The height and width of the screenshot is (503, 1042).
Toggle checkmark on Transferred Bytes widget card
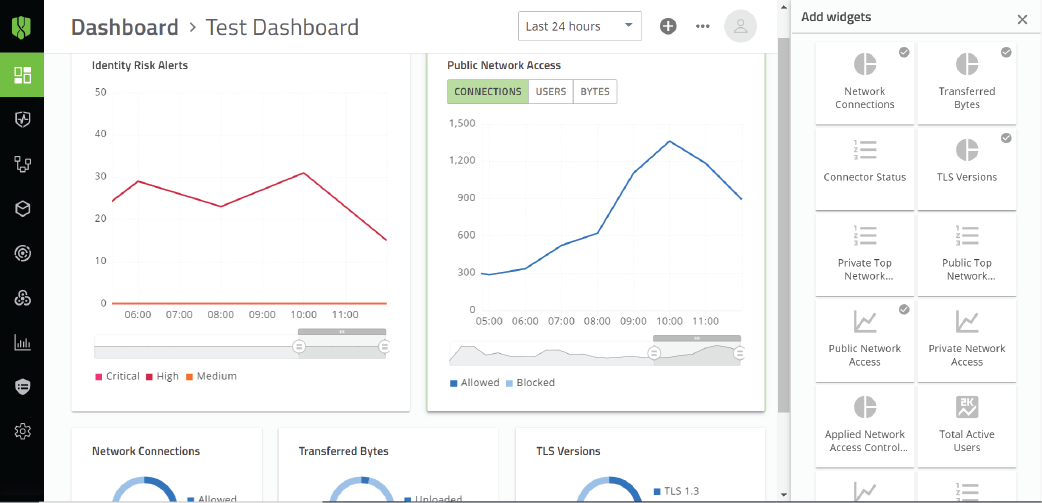[1006, 52]
